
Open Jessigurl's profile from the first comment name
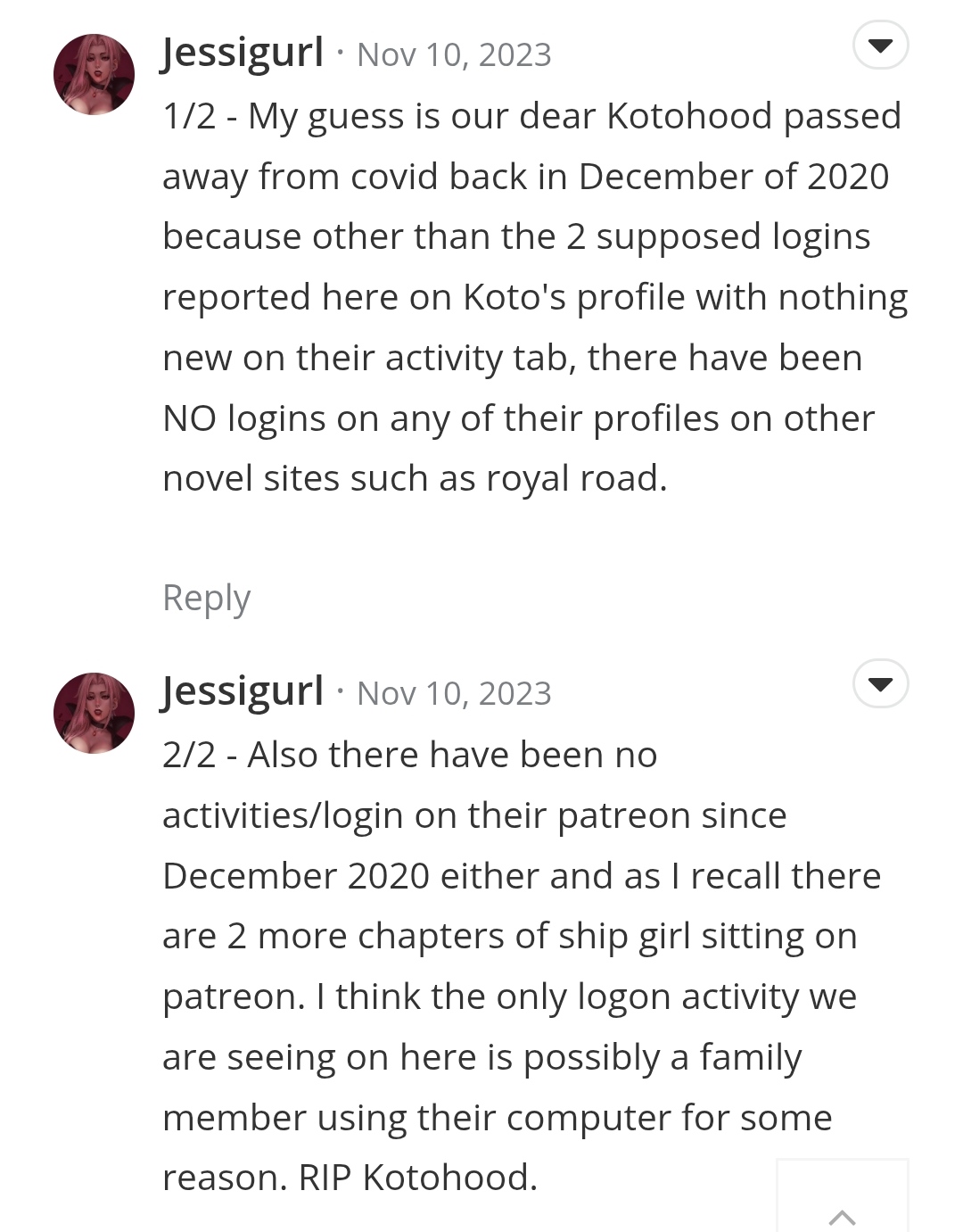(243, 53)
